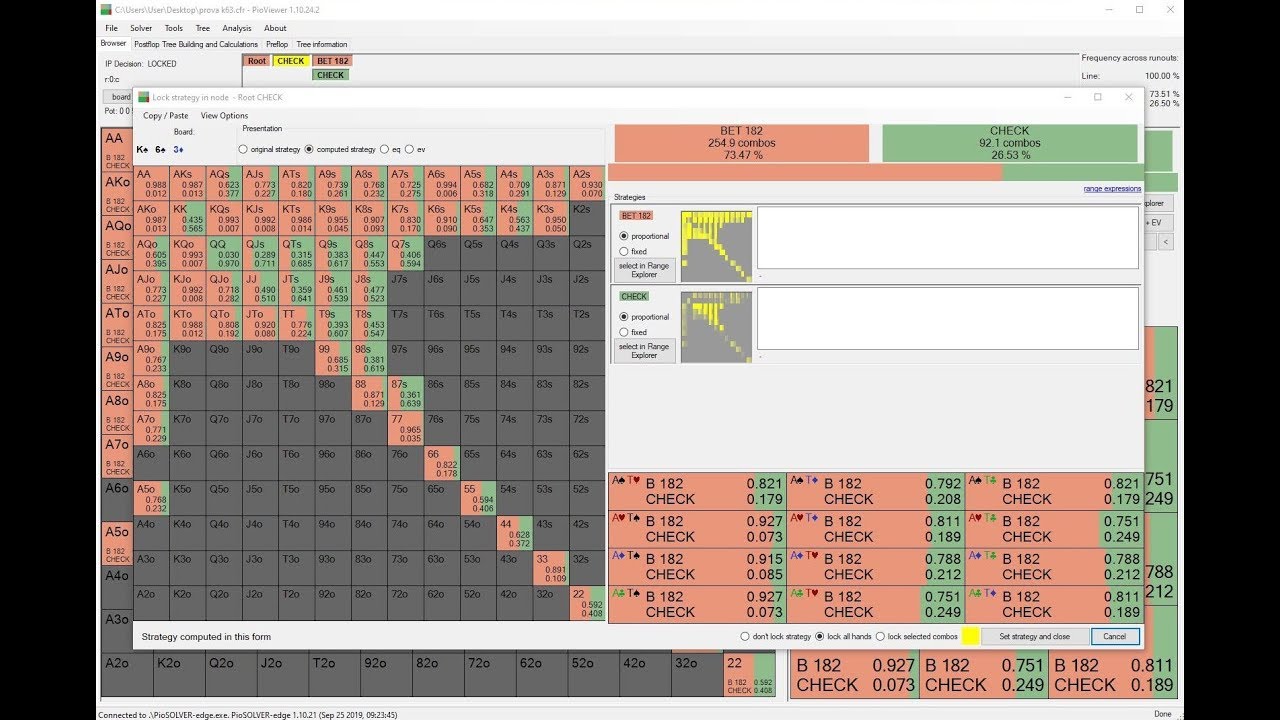1280x720 pixels.
Task: Open the Tools menu
Action: coord(174,28)
